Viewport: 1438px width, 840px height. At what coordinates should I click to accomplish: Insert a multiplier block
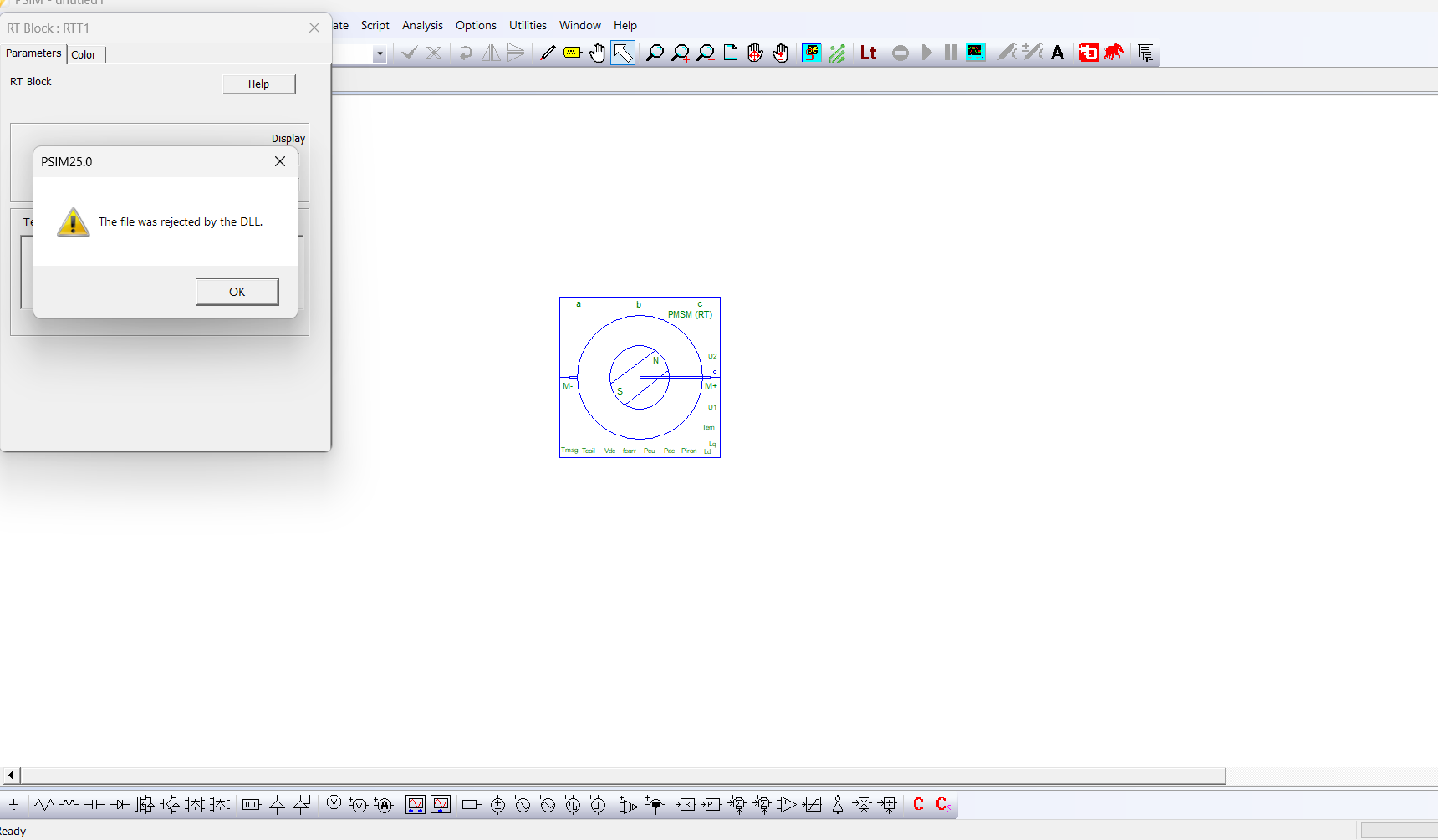(862, 805)
